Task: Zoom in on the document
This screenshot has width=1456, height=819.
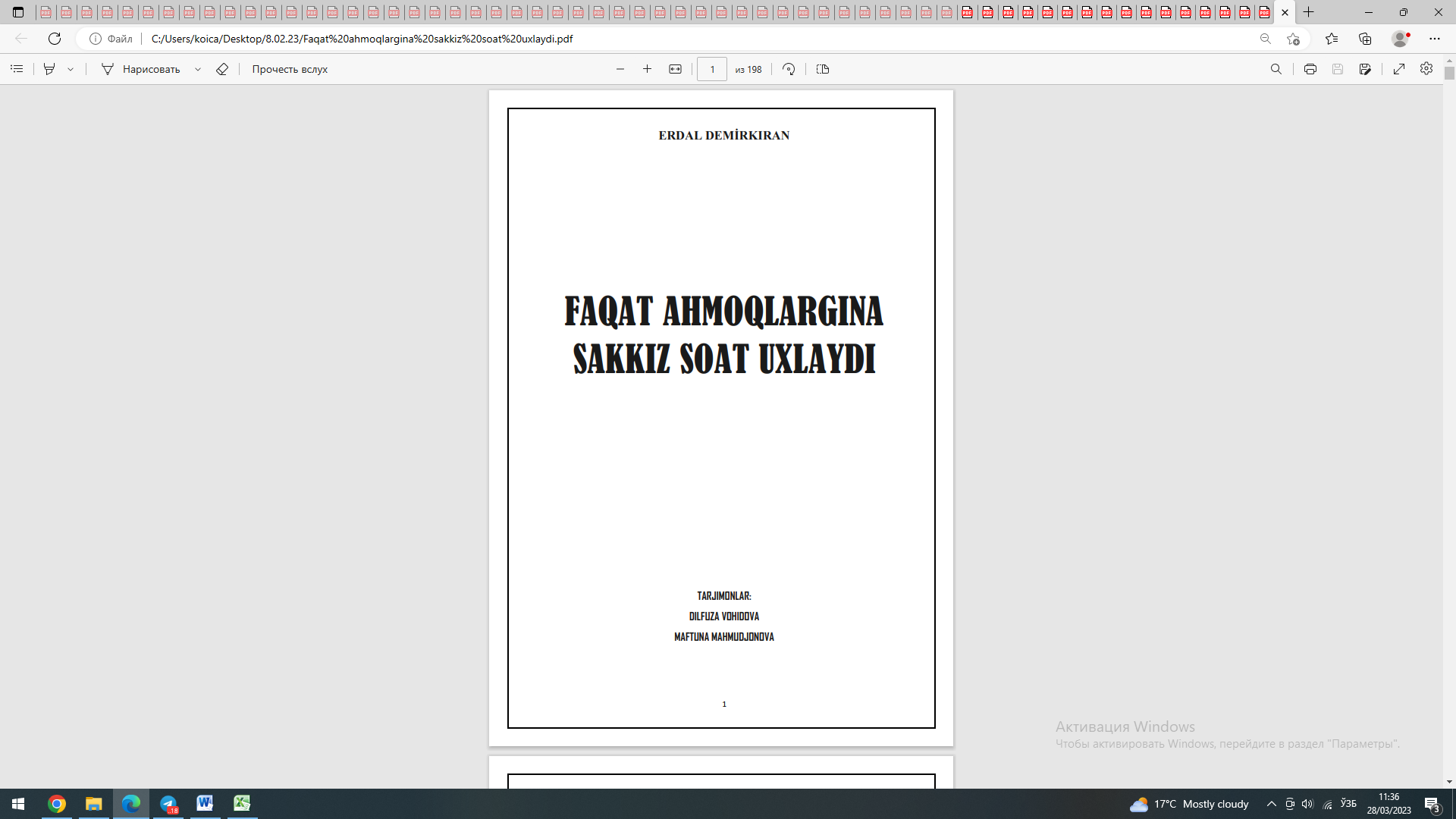Action: (x=647, y=68)
